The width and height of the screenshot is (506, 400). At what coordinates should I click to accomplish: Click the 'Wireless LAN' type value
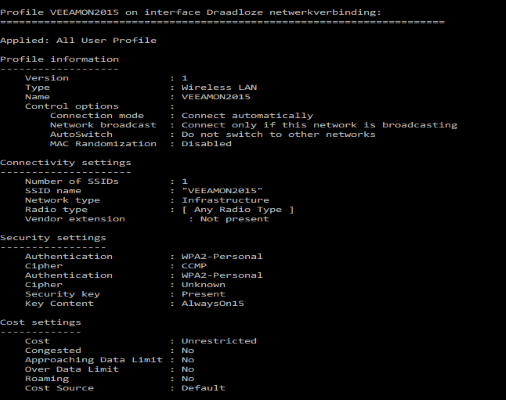(x=219, y=87)
